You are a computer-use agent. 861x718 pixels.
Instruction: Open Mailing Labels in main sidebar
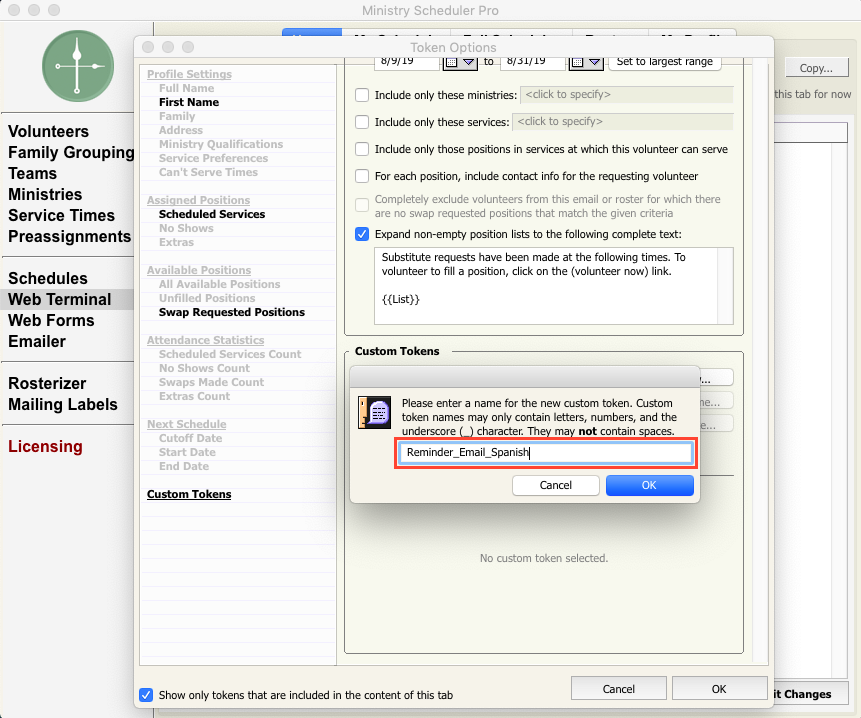[63, 404]
